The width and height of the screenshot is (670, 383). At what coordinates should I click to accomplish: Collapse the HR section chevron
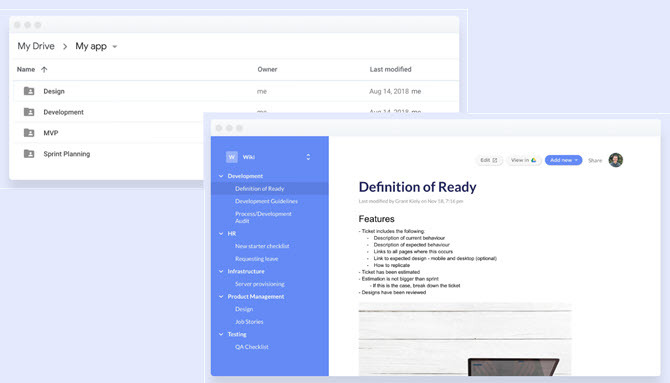pos(221,233)
